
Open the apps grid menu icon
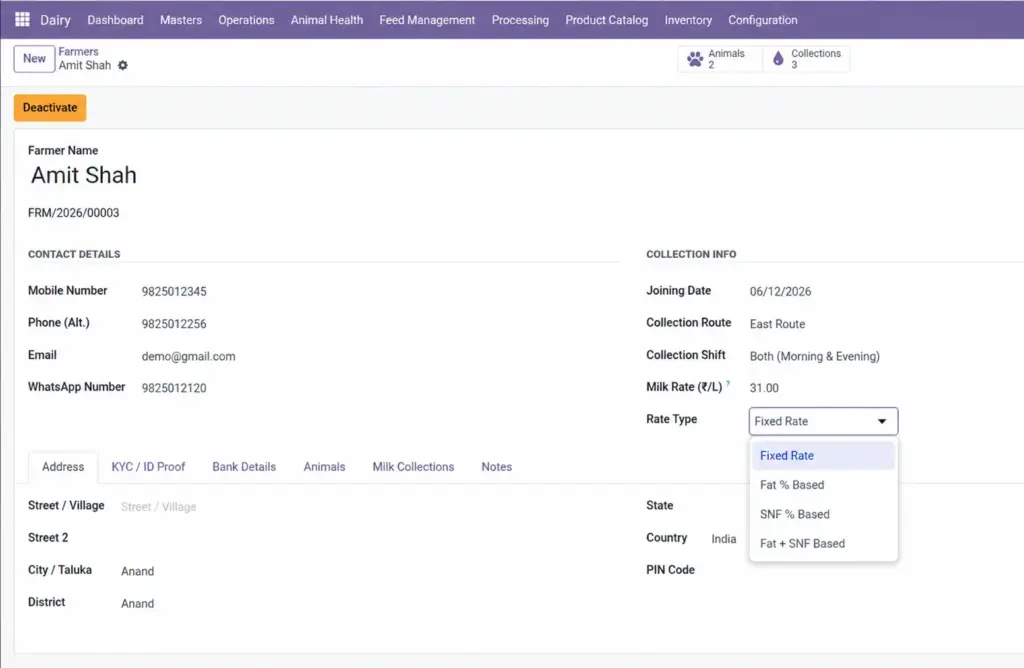[x=22, y=20]
